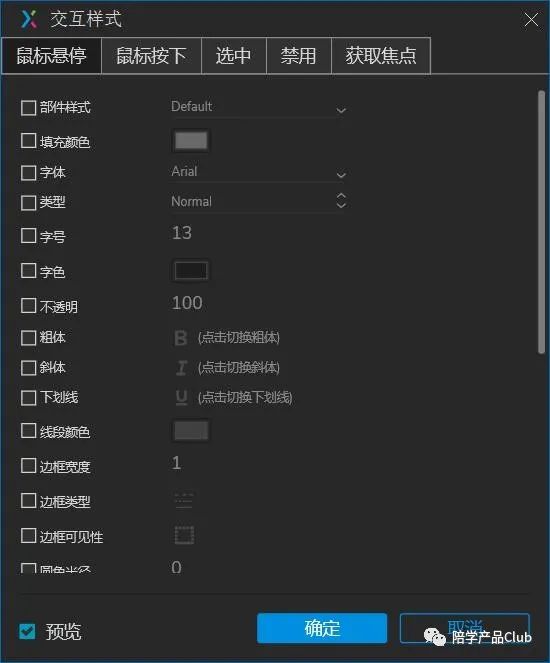550x663 pixels.
Task: Enable the 边框类型 checkbox
Action: pos(28,501)
